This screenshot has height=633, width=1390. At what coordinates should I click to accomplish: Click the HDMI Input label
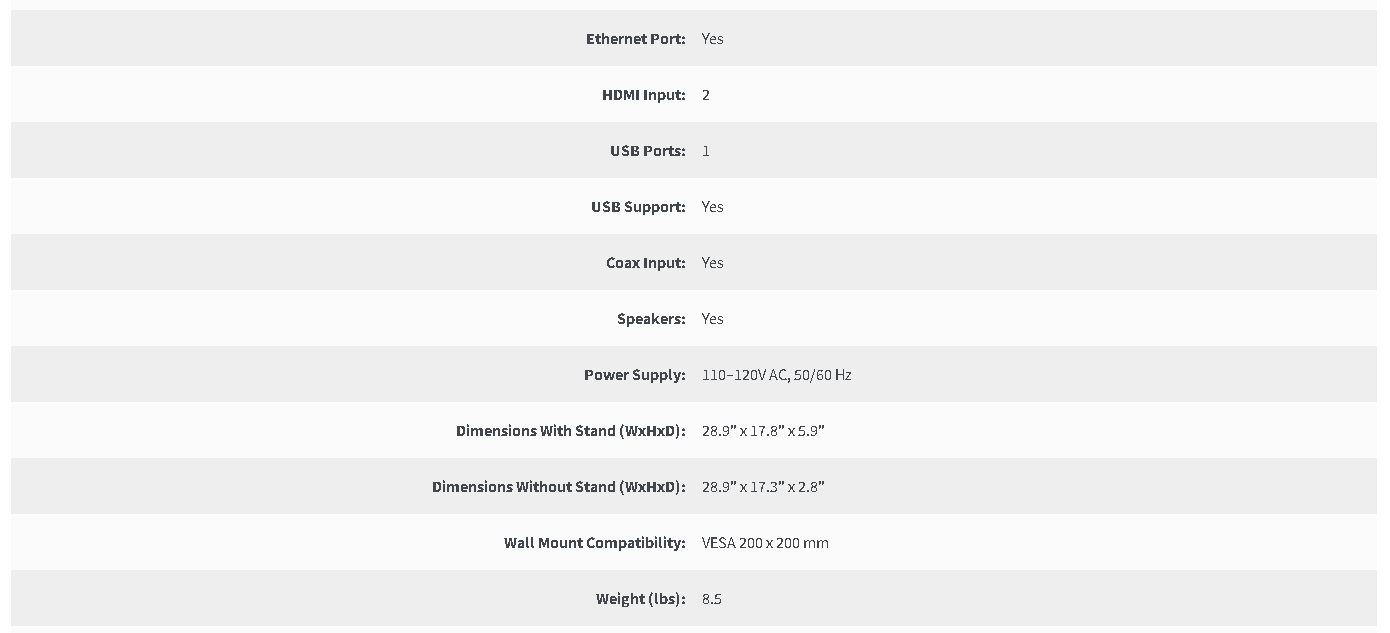(644, 95)
